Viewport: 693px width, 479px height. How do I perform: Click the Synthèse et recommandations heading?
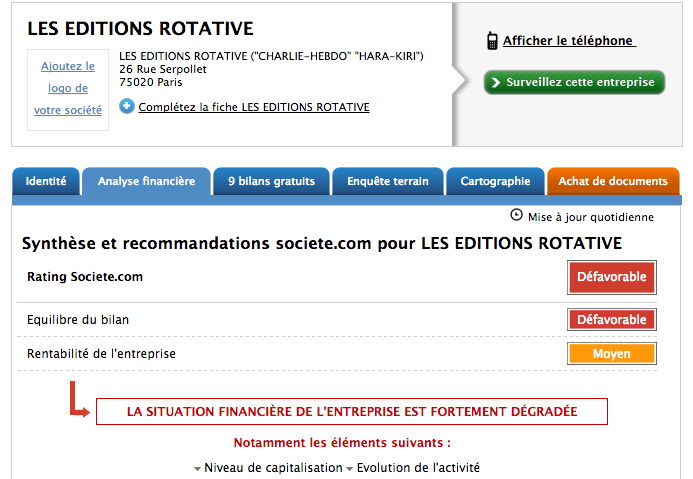tap(322, 243)
